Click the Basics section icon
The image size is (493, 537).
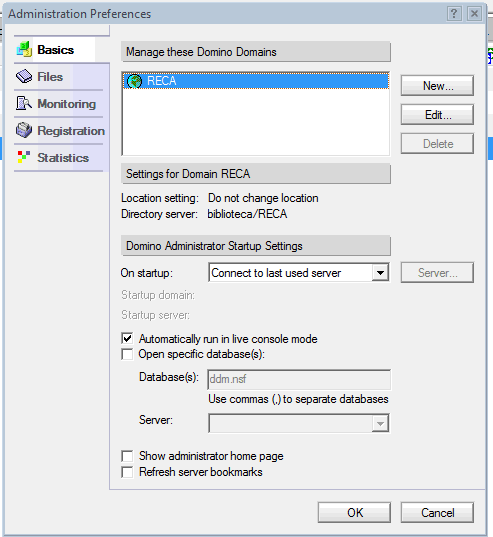[24, 50]
